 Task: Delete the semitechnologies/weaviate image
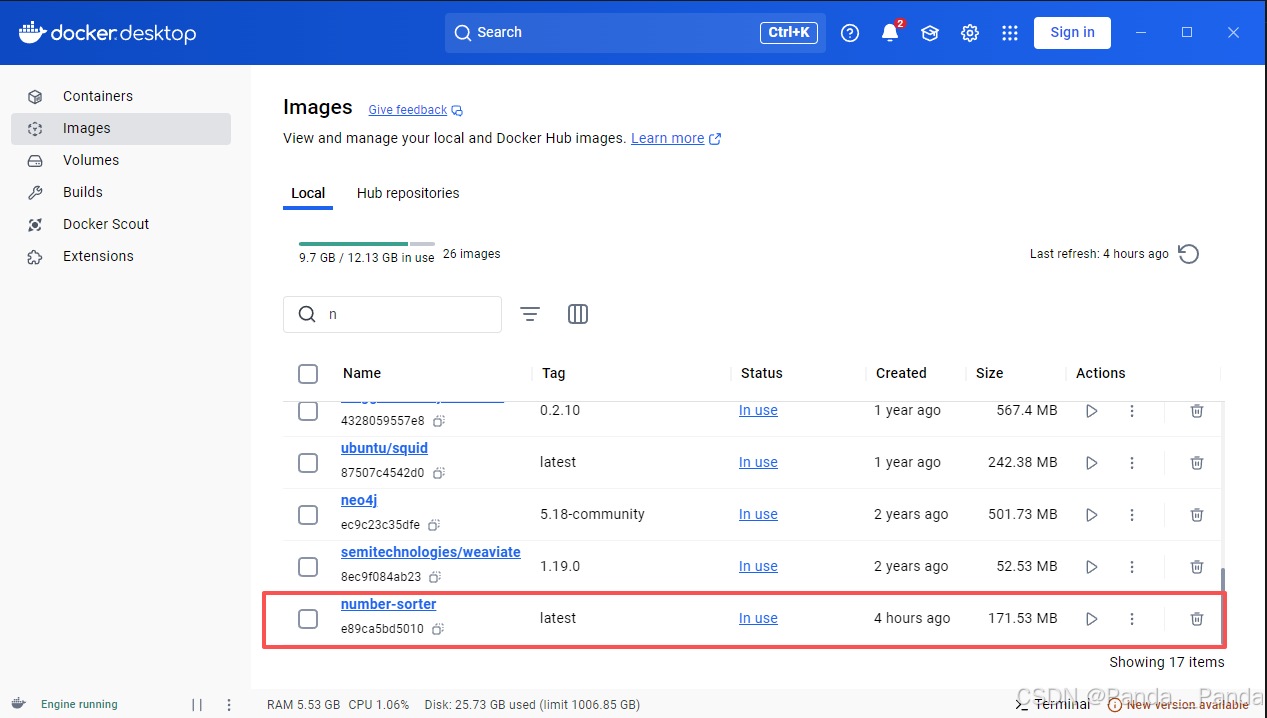(1197, 567)
